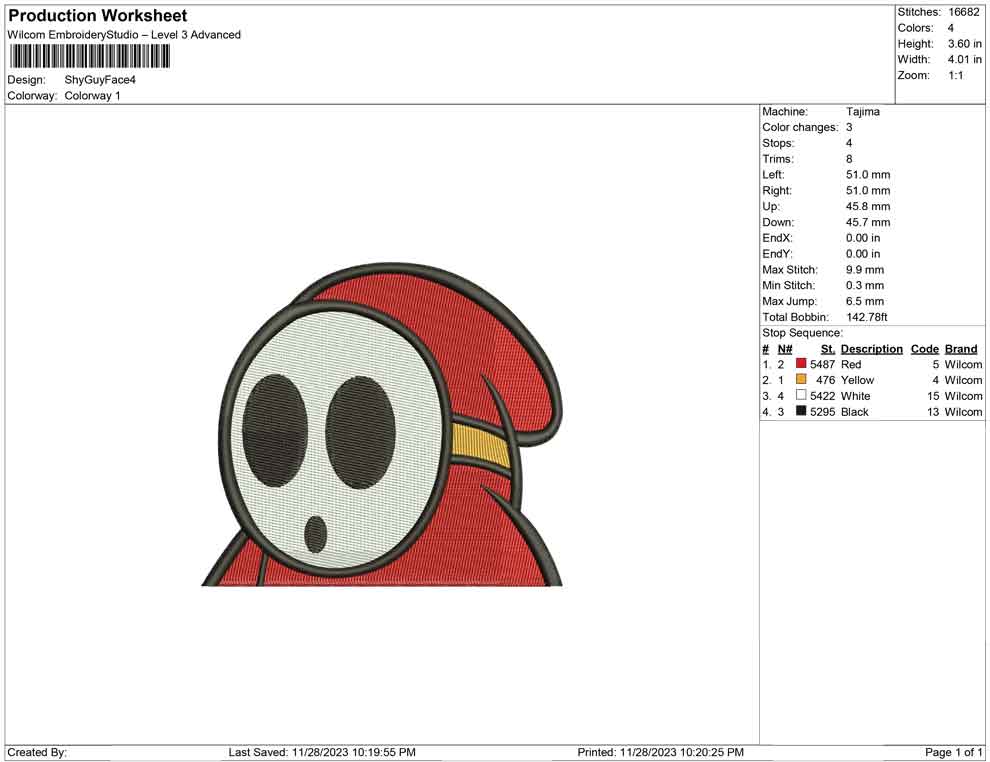Viewport: 990px width, 762px height.
Task: Select the yellow thread color swatch
Action: 801,380
